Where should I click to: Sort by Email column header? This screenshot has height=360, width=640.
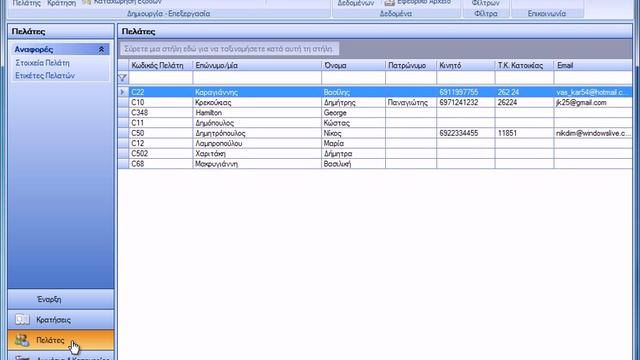click(593, 65)
